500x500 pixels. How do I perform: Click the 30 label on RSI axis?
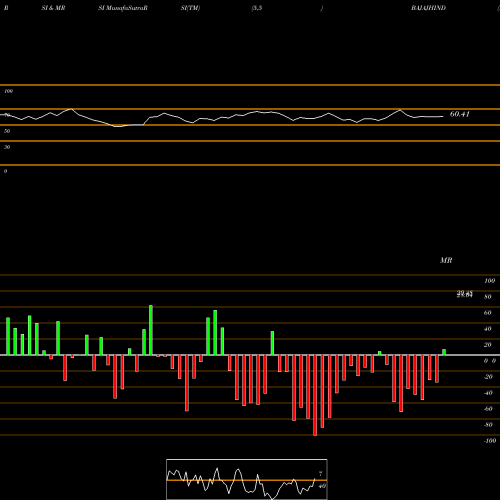tap(7, 147)
